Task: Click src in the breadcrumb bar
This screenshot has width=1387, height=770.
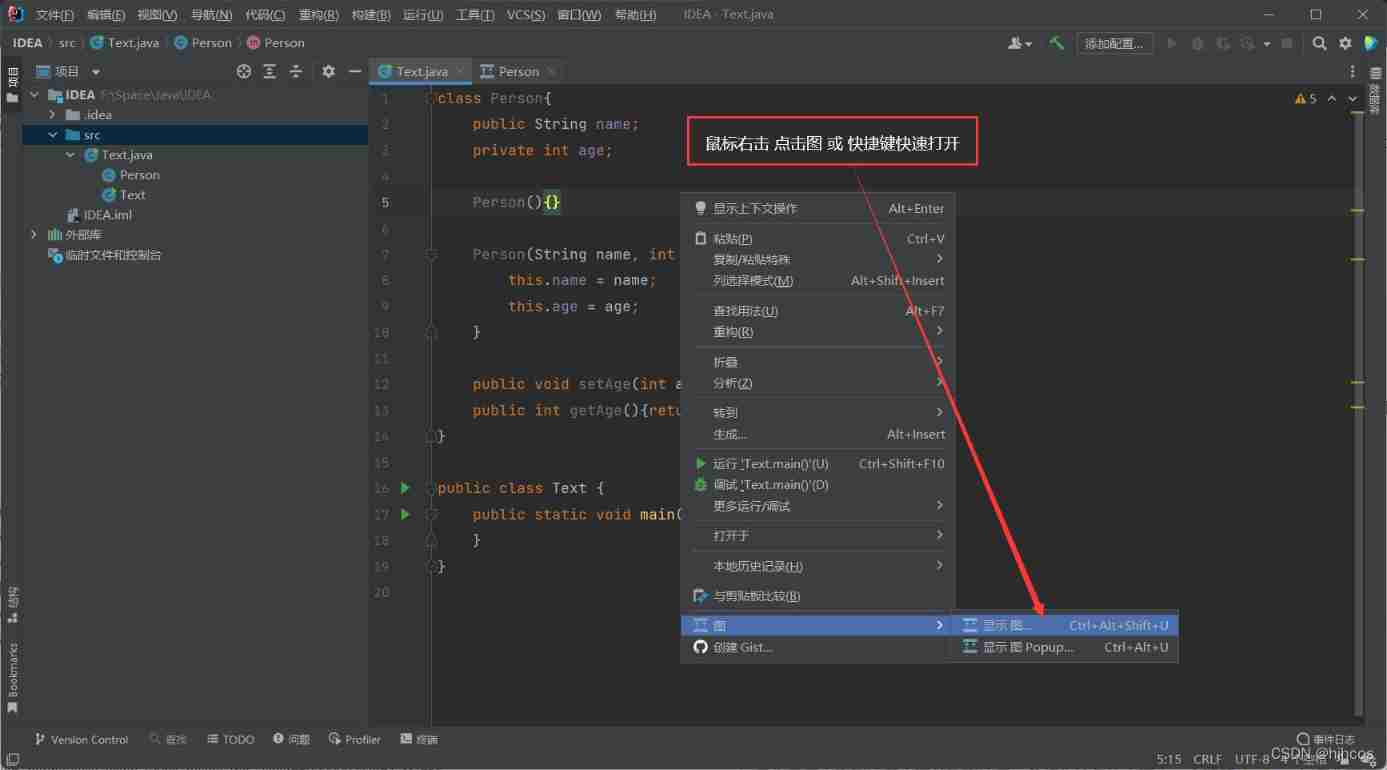Action: (x=67, y=43)
